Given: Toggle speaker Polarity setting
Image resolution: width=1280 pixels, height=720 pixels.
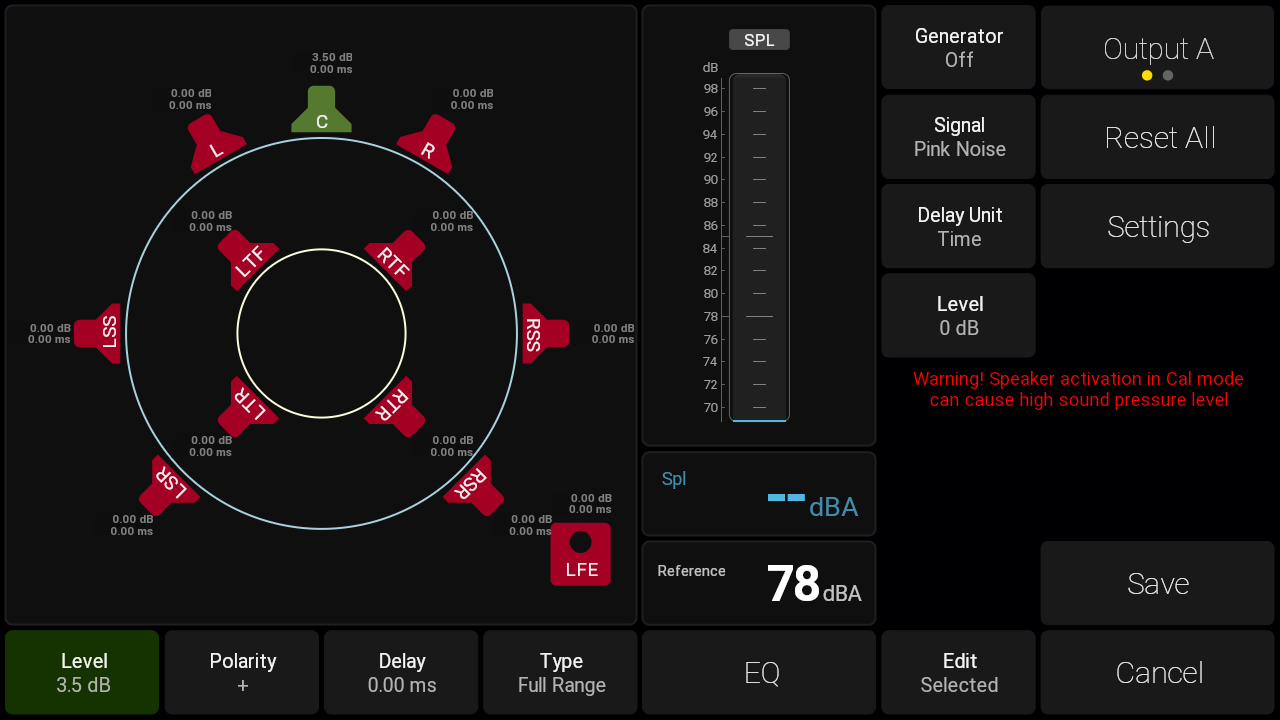Looking at the screenshot, I should (x=242, y=672).
